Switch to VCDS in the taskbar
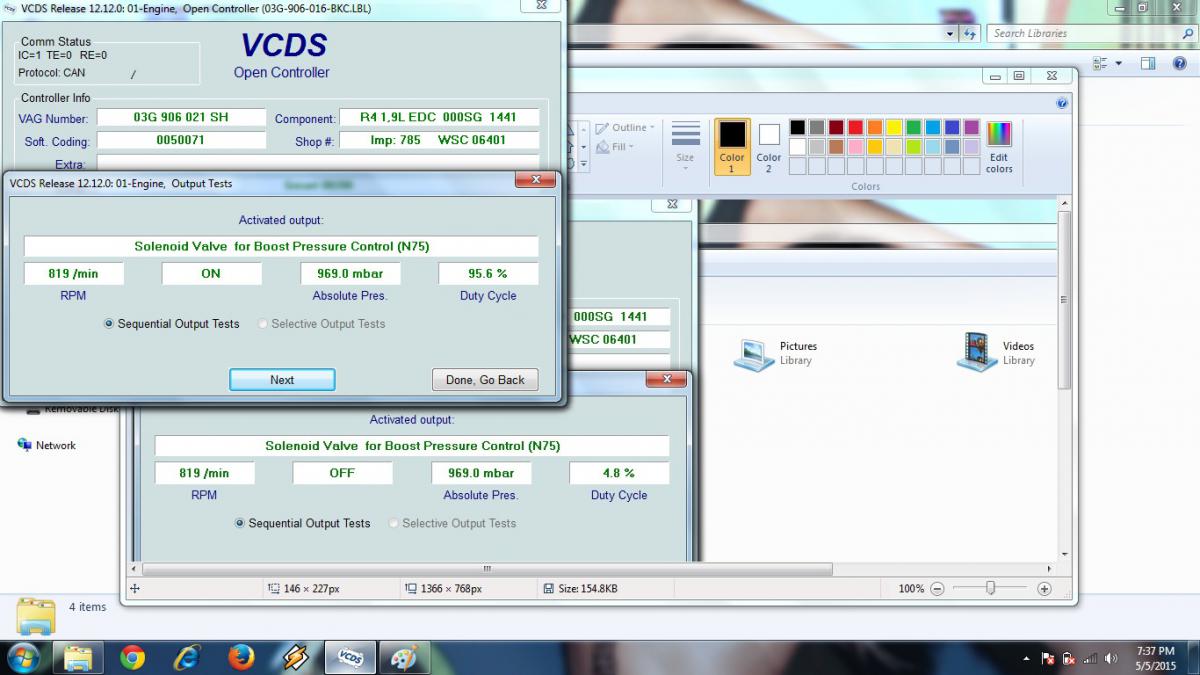 350,657
